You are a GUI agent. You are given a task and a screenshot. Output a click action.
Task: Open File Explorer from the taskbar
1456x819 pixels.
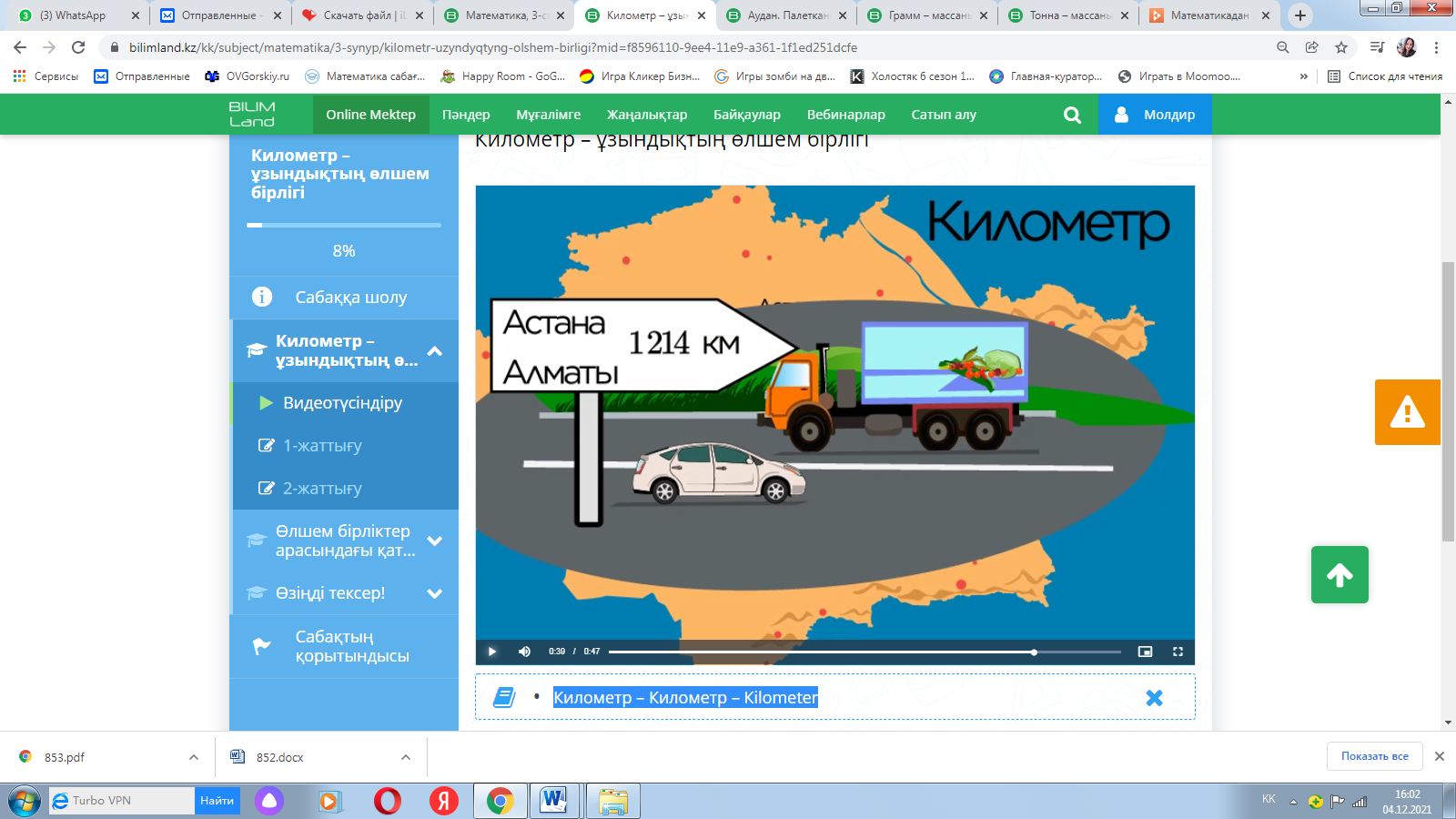[613, 801]
